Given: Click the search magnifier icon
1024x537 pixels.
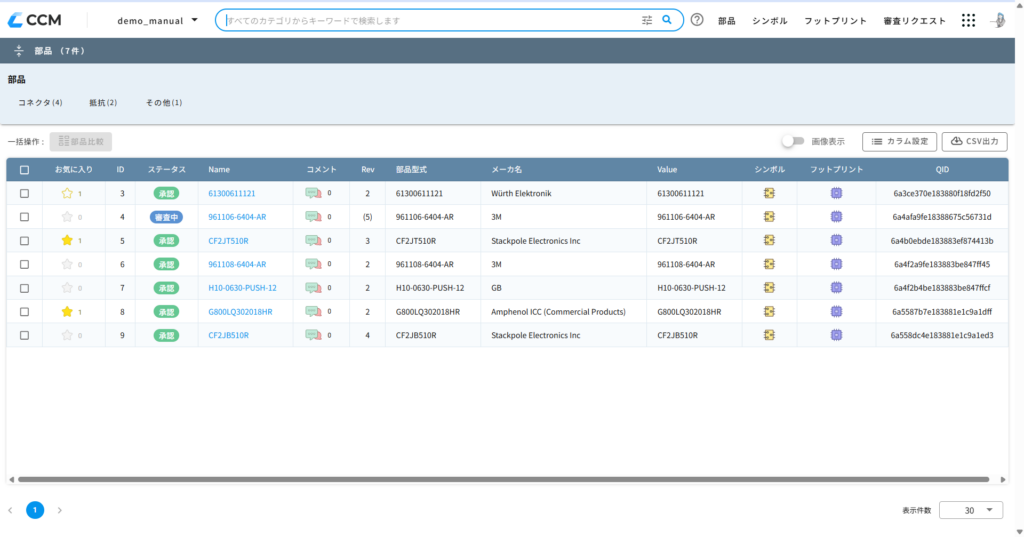Looking at the screenshot, I should (667, 20).
